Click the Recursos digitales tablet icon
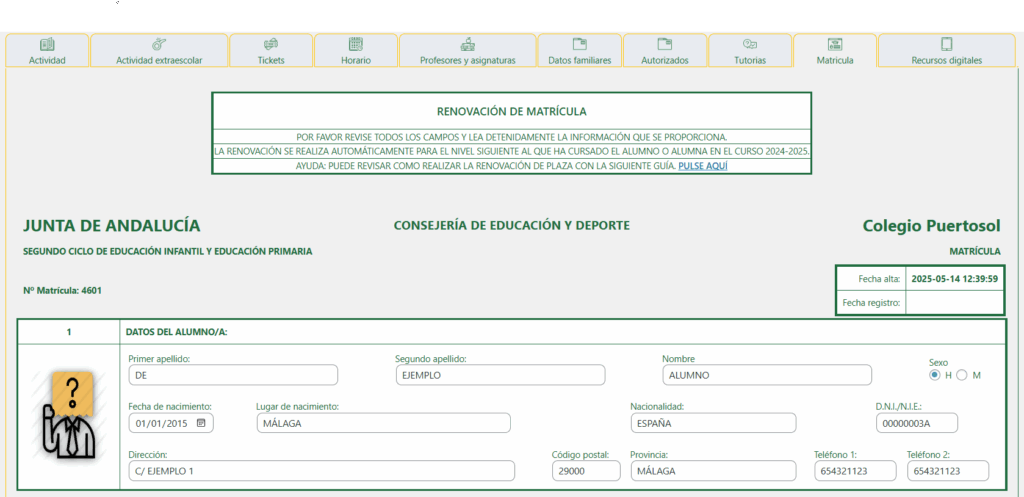Image resolution: width=1024 pixels, height=497 pixels. (946, 44)
